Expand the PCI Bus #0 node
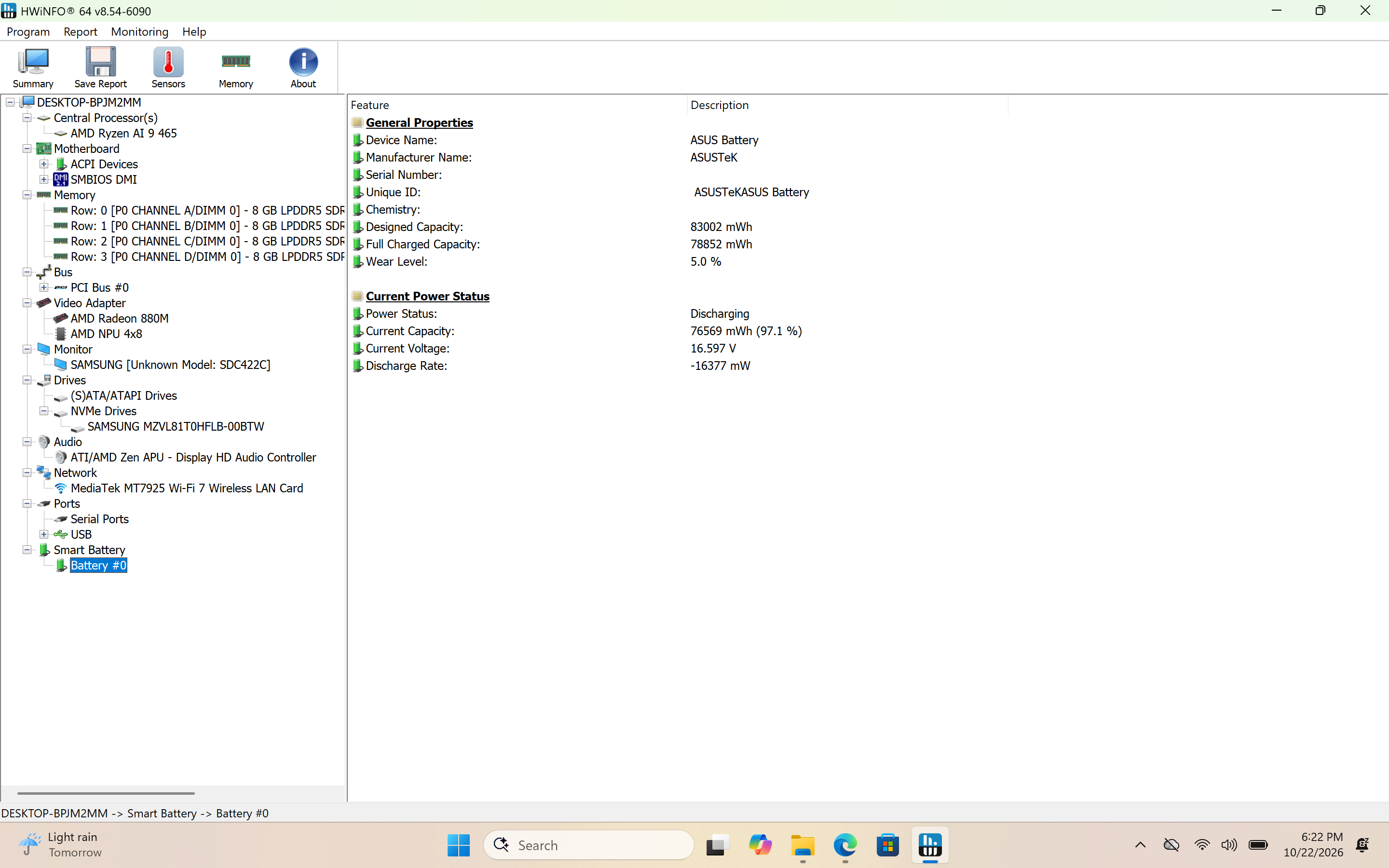Screen dimensions: 1389x868 point(43,287)
